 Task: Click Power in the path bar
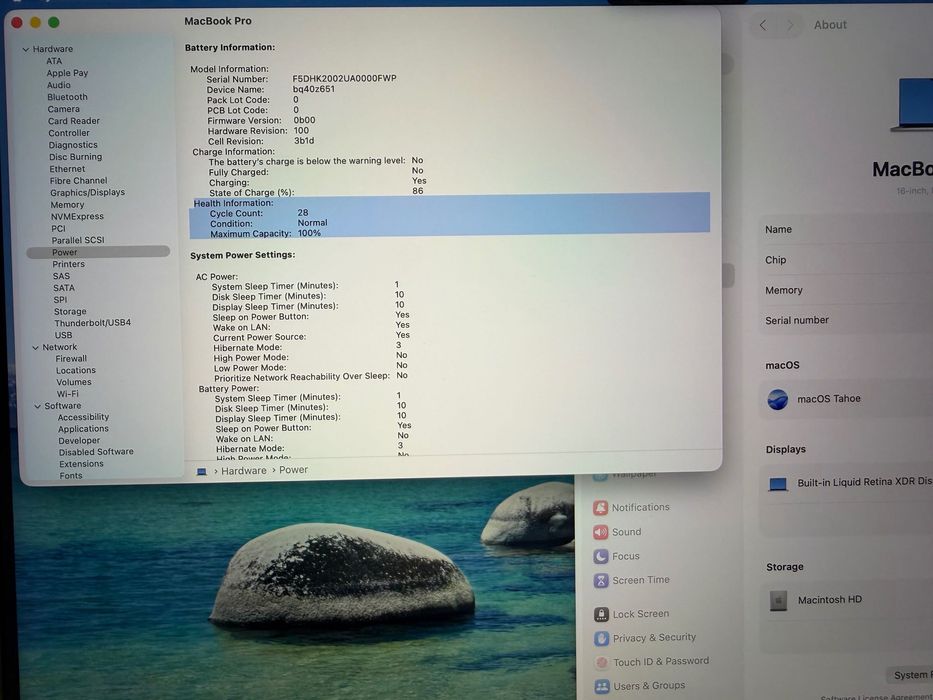click(x=293, y=470)
